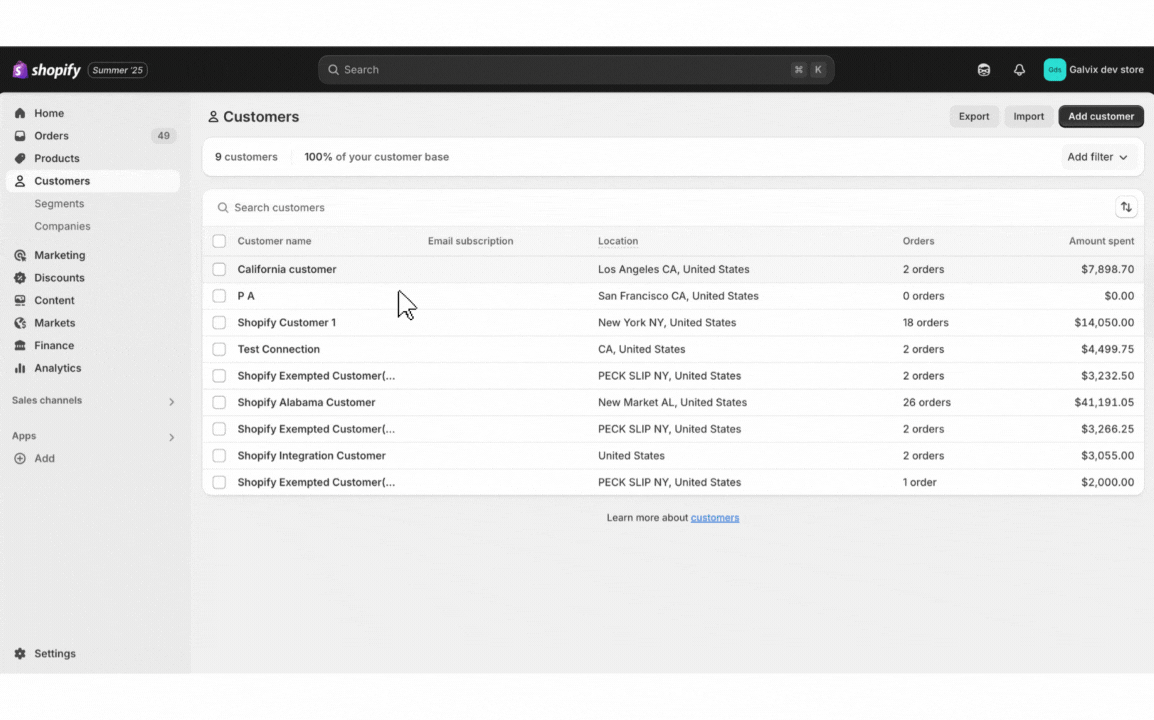
Task: Click the Content icon in sidebar
Action: click(x=20, y=300)
